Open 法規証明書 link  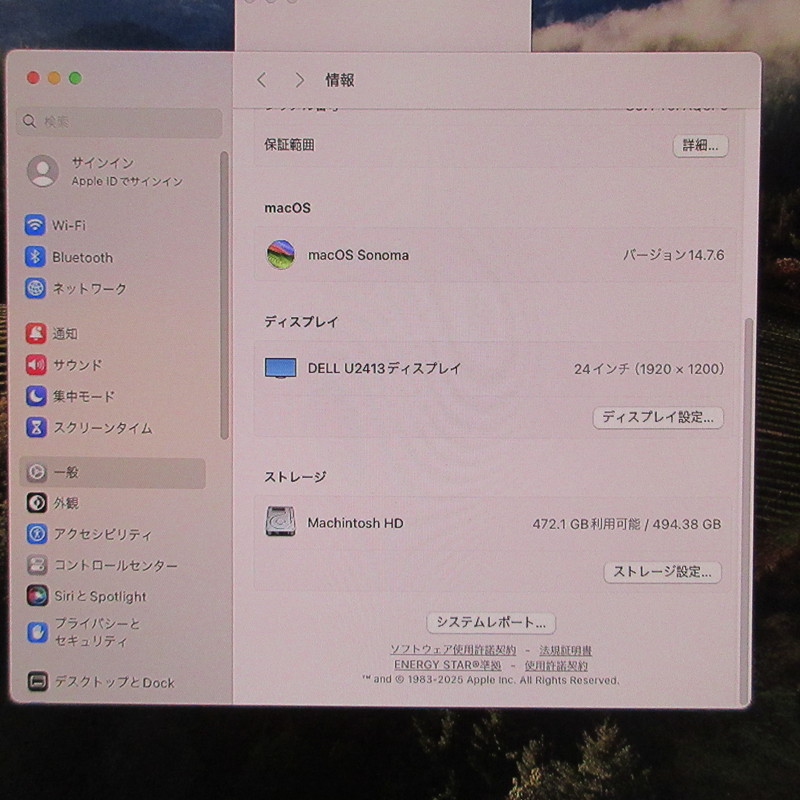tap(565, 651)
